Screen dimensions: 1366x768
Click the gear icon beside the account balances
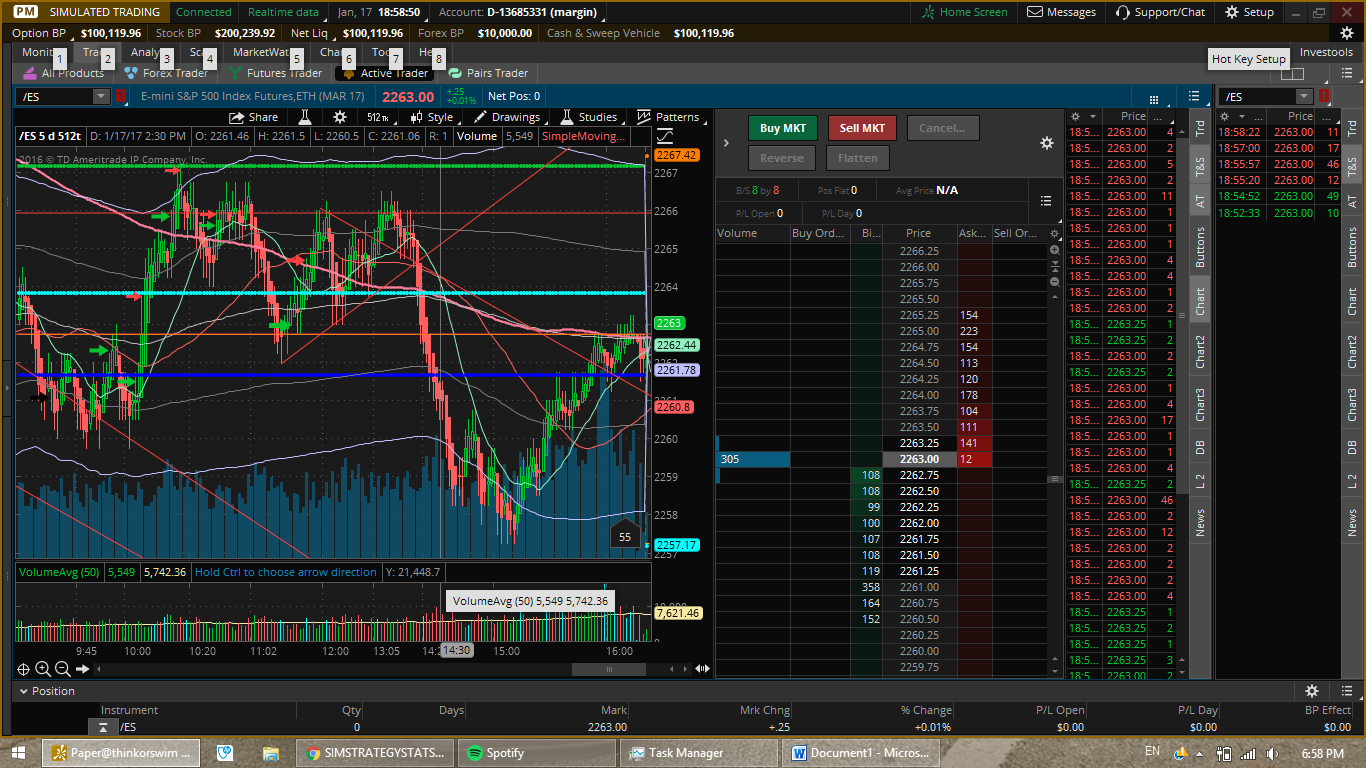(x=1346, y=33)
